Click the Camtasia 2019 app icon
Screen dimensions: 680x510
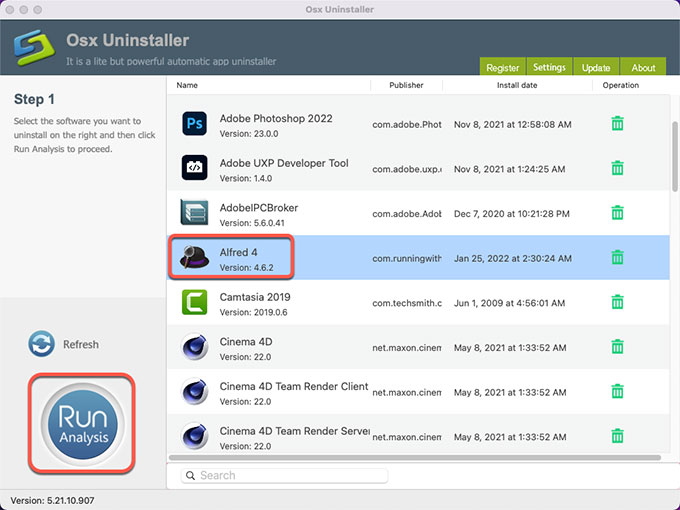194,302
